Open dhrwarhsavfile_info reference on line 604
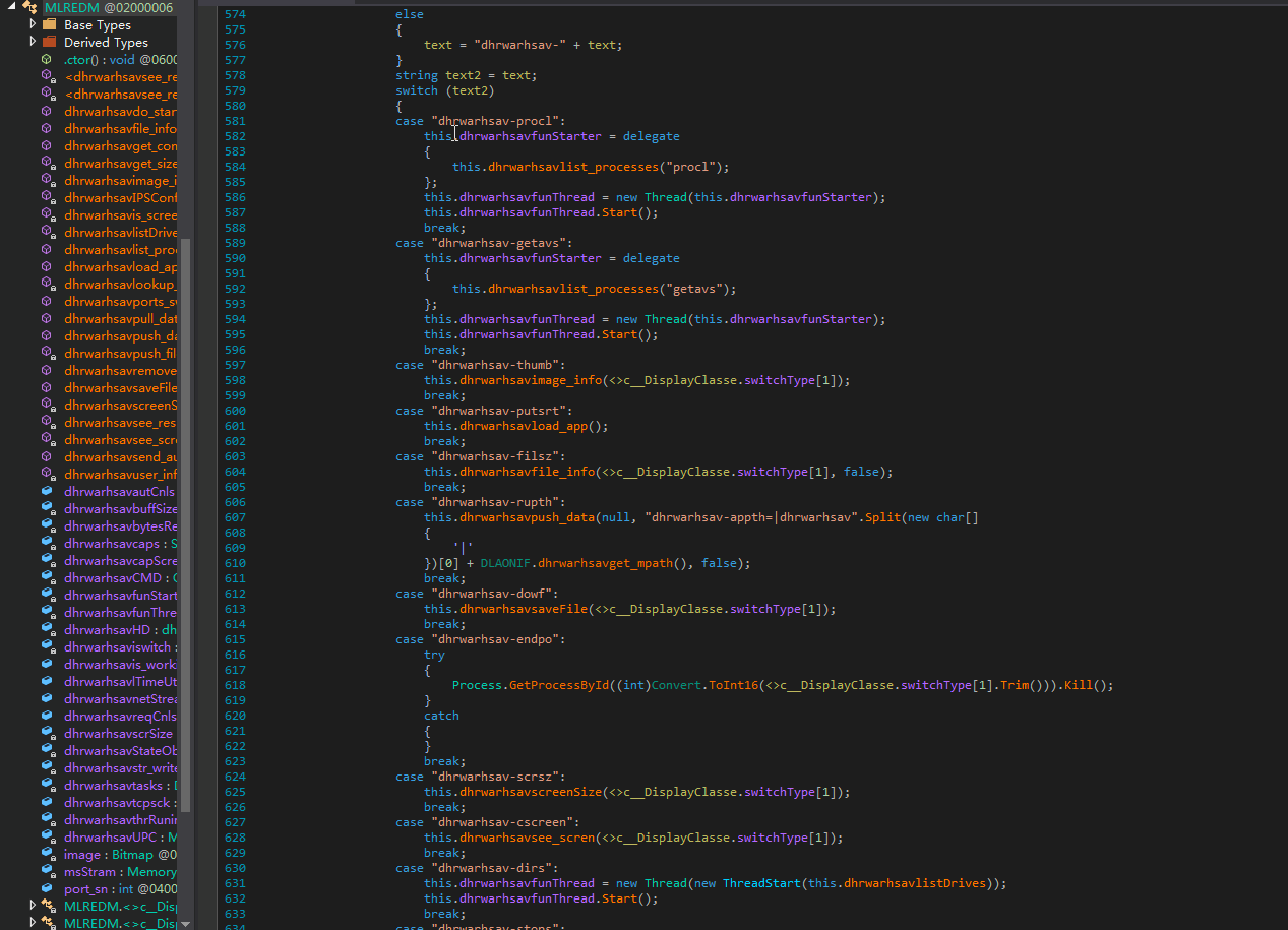1288x930 pixels. 527,472
